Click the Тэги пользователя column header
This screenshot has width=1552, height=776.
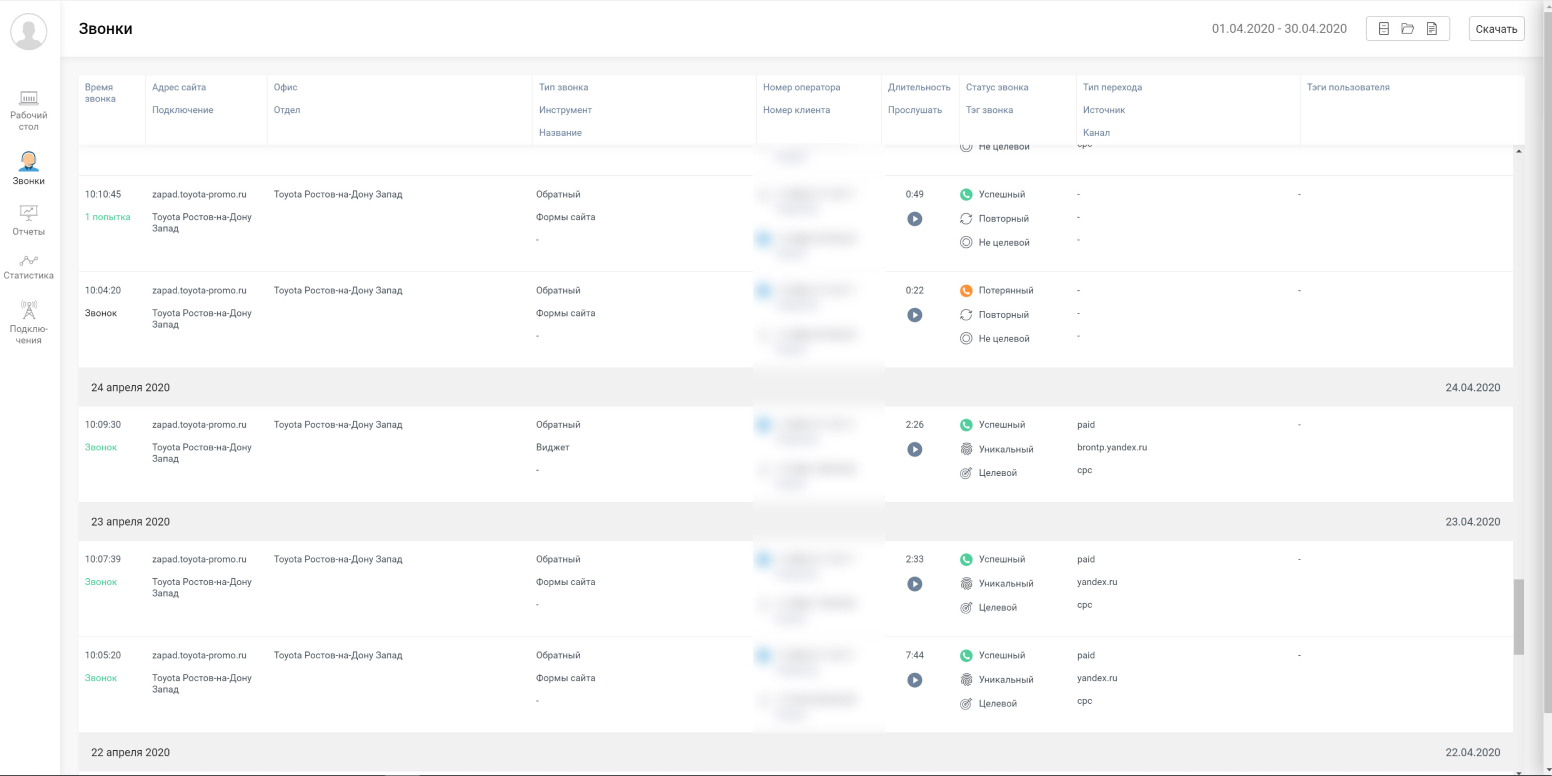1348,87
